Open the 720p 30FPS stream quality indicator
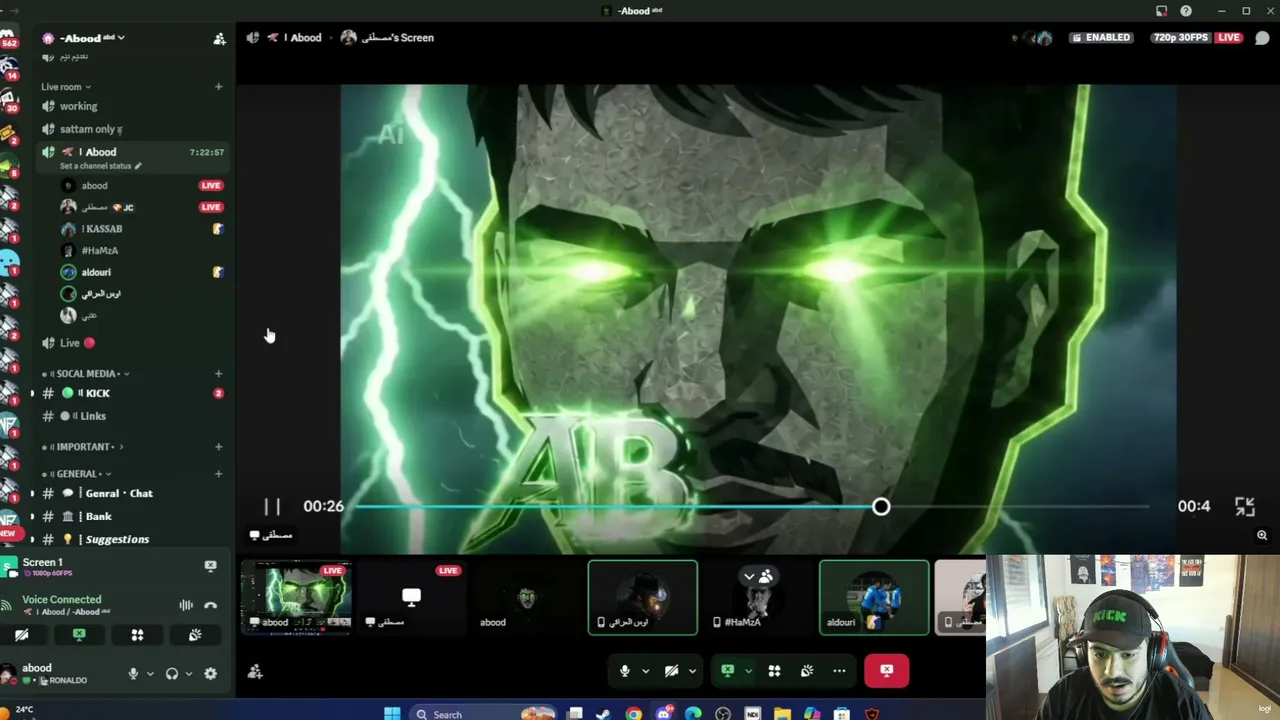 click(1181, 38)
